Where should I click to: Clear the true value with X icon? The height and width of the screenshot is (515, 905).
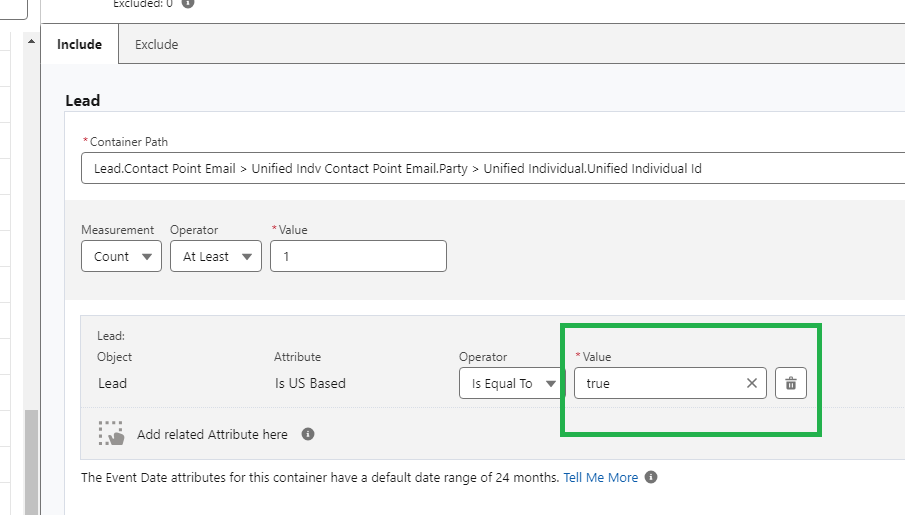pyautogui.click(x=752, y=383)
